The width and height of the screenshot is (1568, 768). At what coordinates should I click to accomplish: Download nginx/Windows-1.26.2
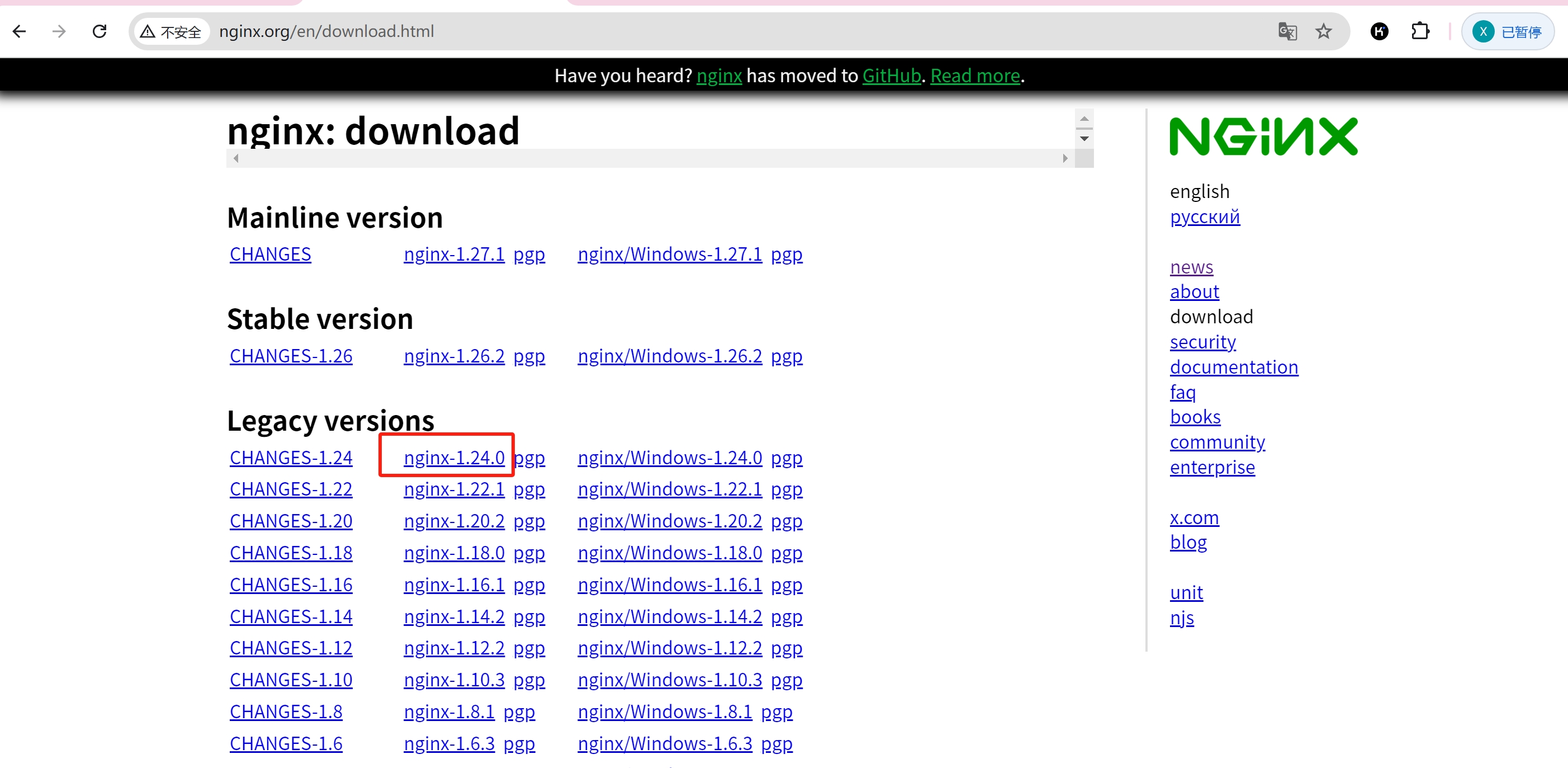coord(670,356)
